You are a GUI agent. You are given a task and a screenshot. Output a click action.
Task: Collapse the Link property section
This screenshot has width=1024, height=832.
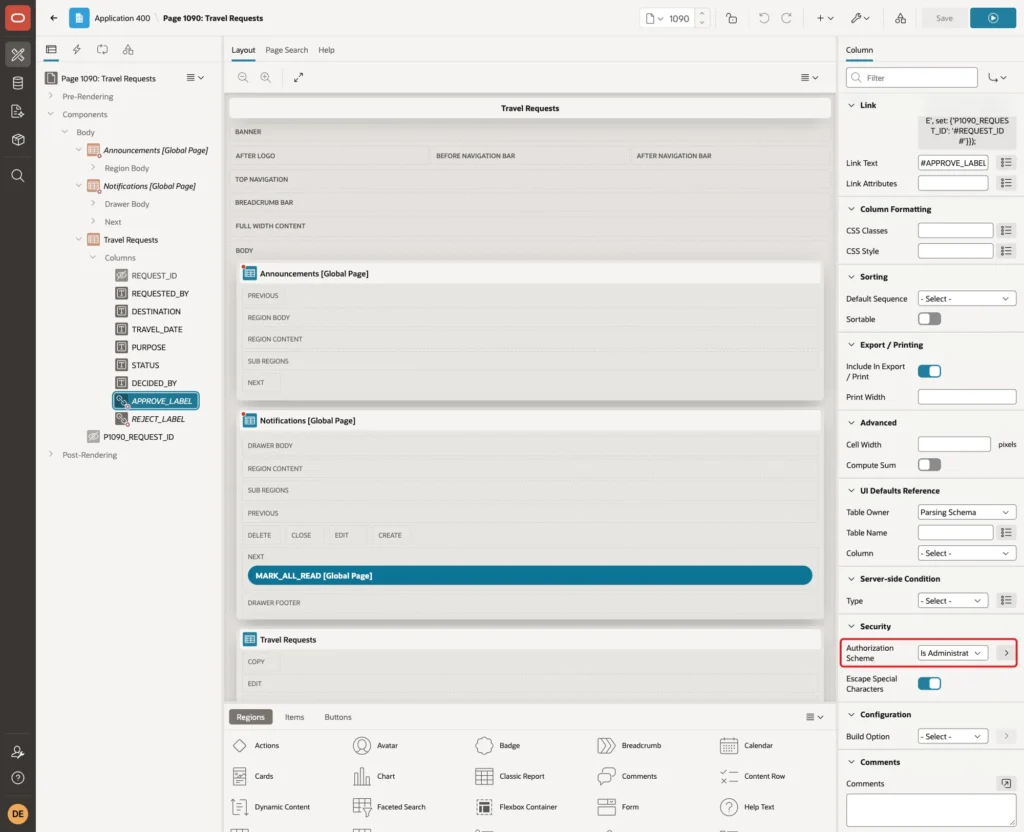click(851, 105)
